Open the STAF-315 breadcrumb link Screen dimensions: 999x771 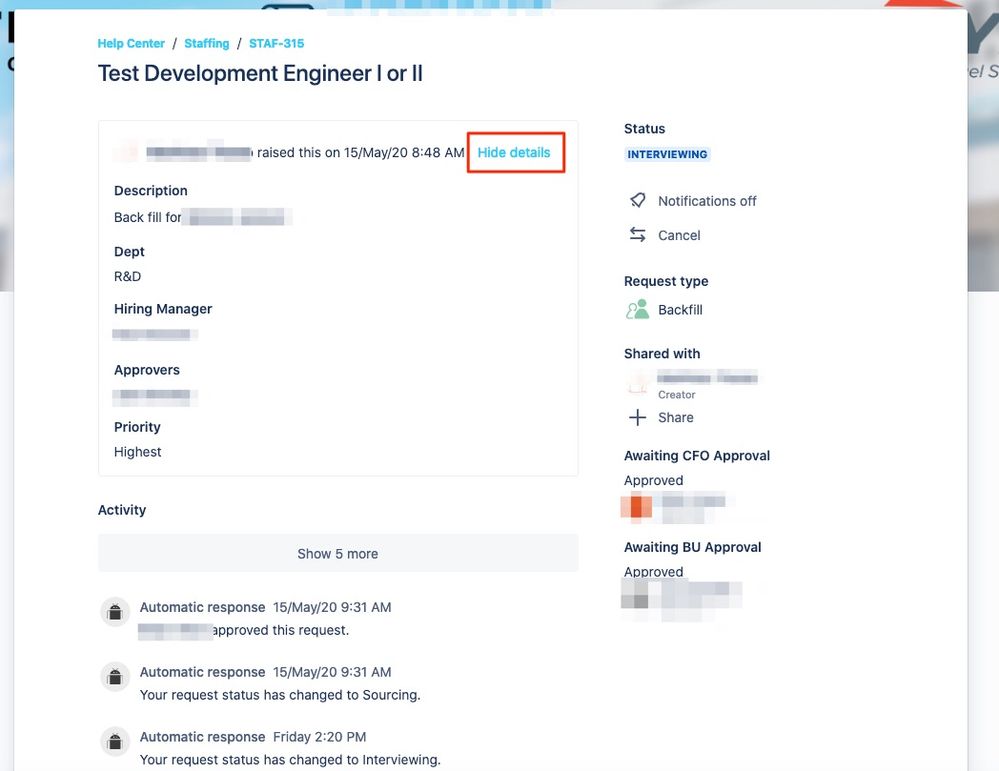tap(277, 43)
